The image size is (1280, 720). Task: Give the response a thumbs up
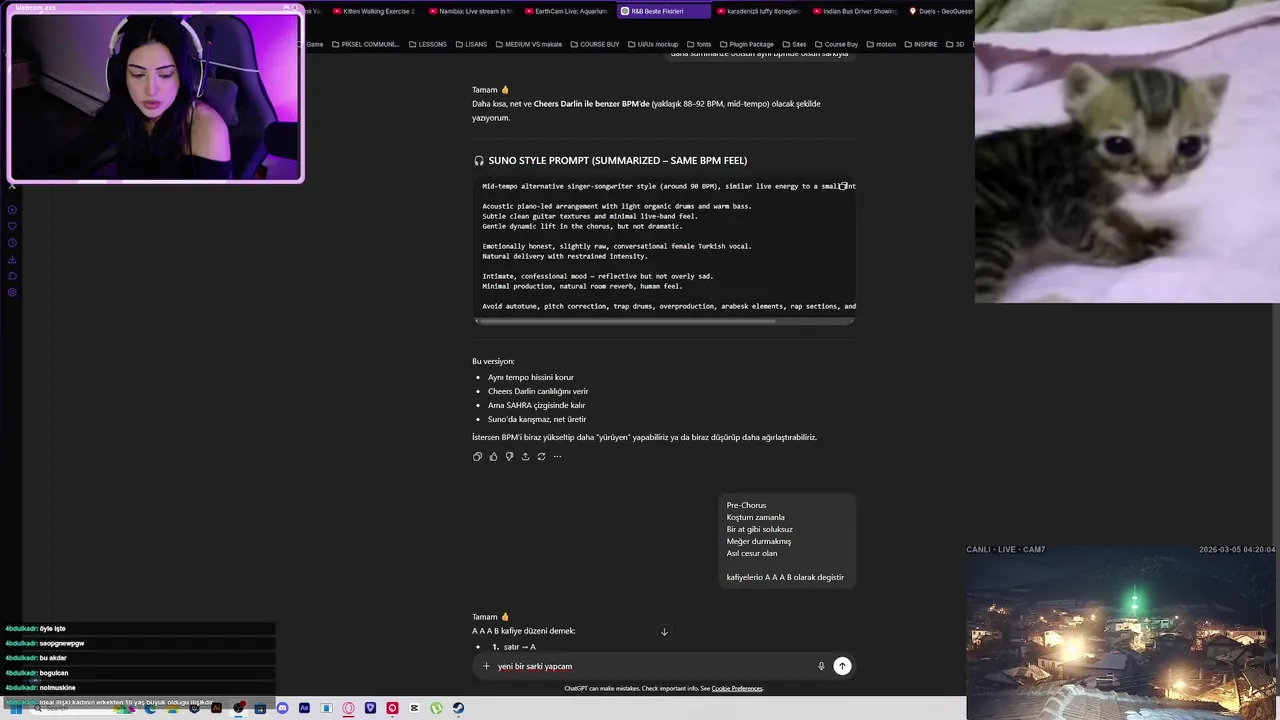(x=493, y=457)
